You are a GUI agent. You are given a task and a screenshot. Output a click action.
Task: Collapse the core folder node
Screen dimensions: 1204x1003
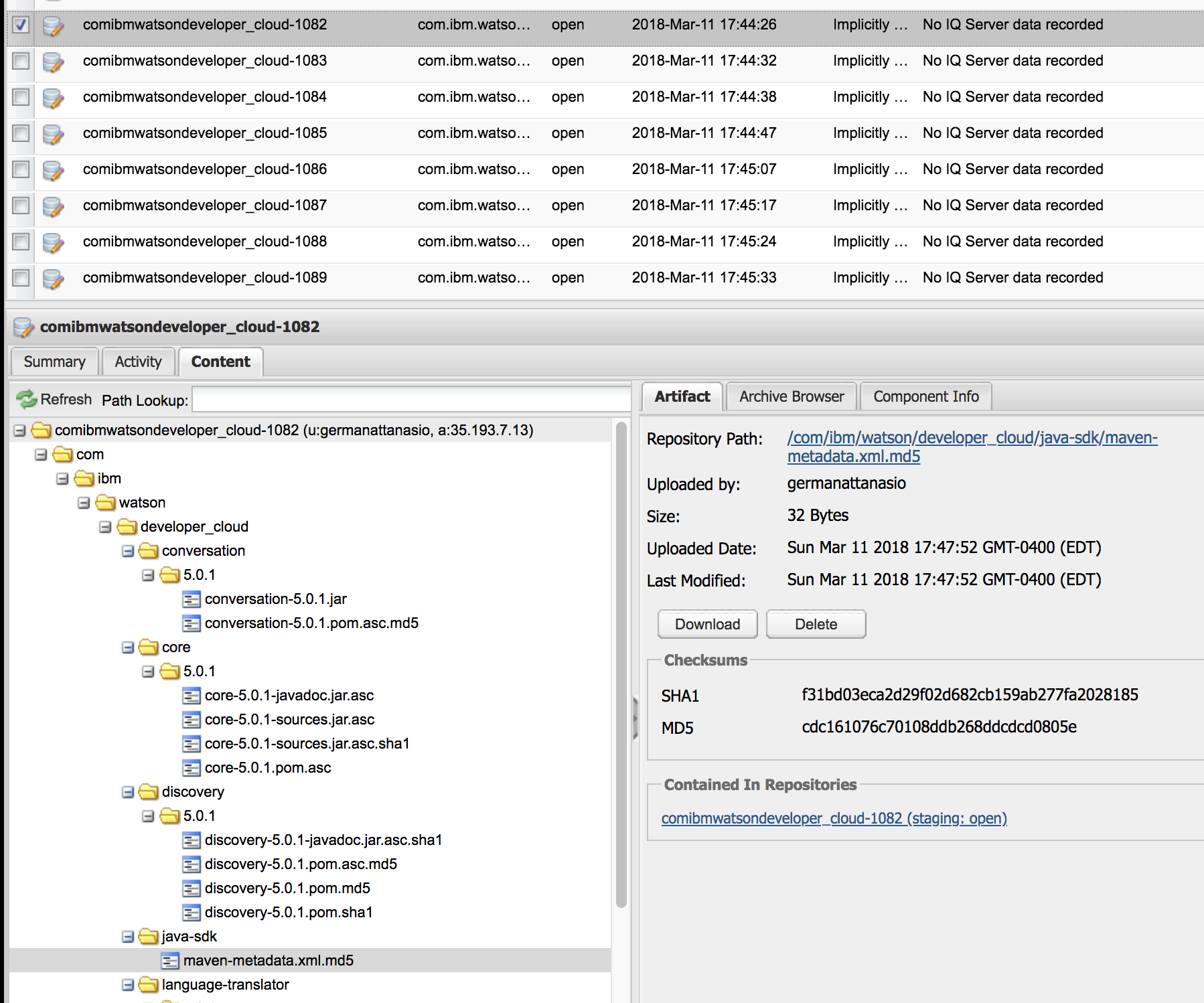tap(128, 647)
